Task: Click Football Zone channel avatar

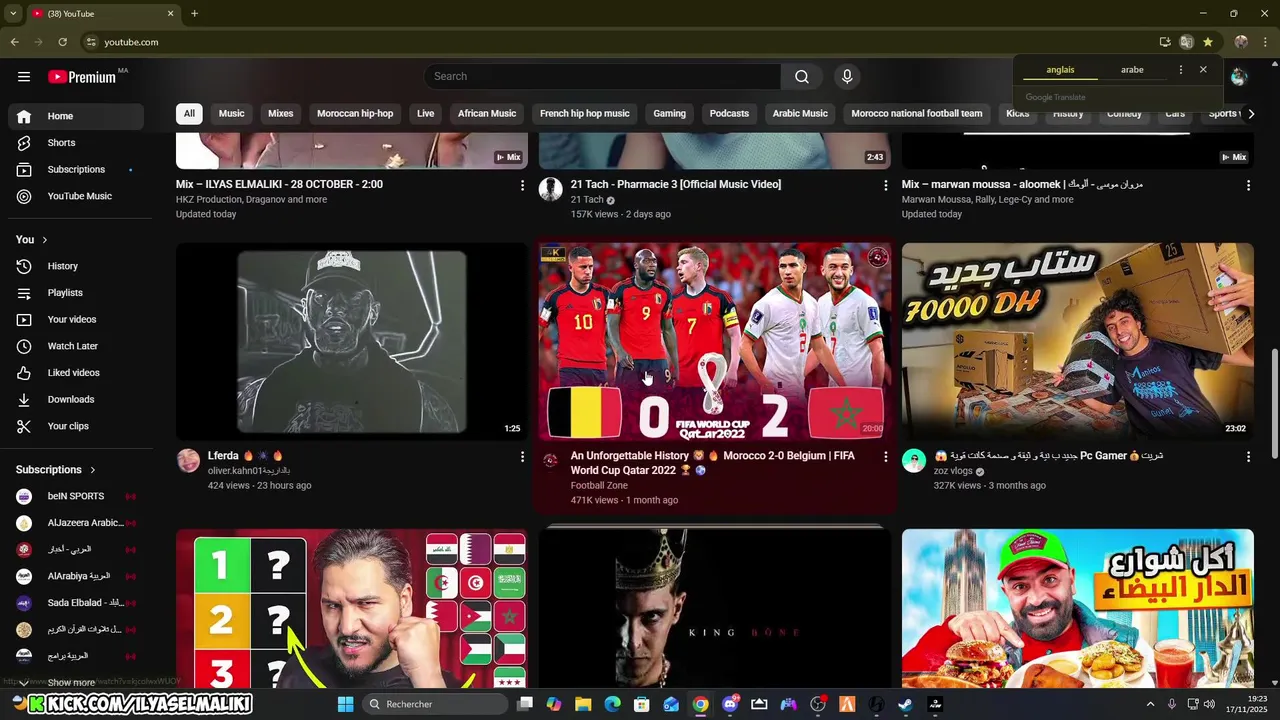Action: tap(551, 461)
